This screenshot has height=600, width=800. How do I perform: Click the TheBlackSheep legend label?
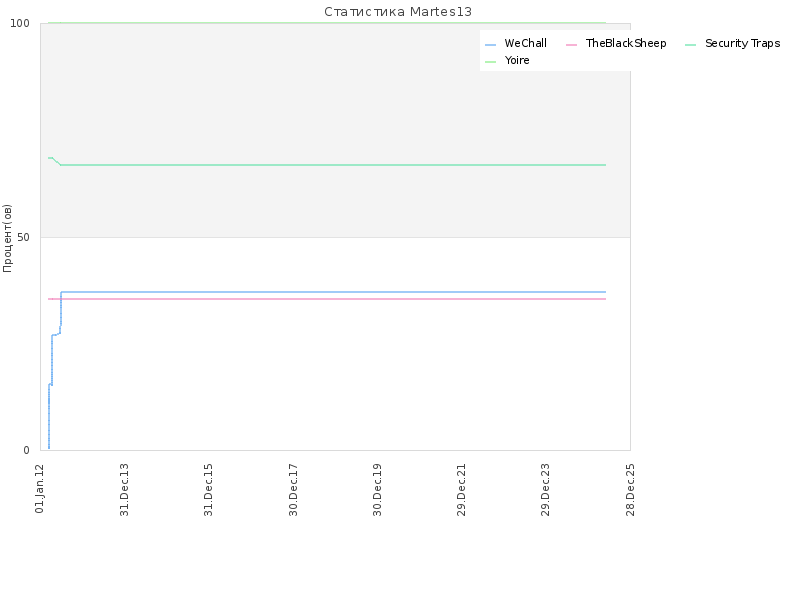(626, 43)
